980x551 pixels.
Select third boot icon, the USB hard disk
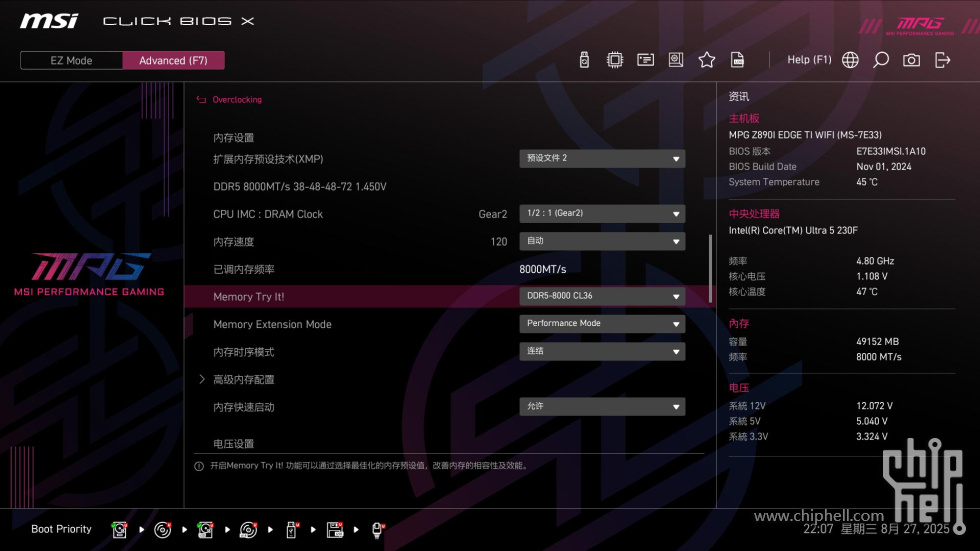[x=205, y=530]
